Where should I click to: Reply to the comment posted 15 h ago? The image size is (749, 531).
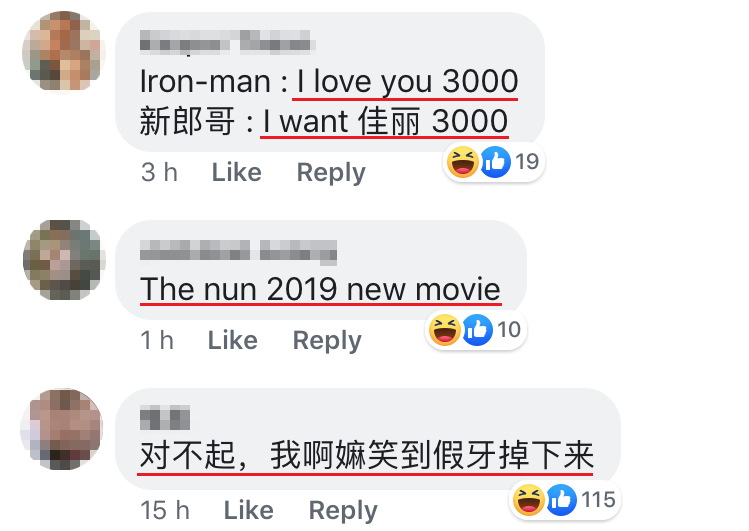pos(343,510)
